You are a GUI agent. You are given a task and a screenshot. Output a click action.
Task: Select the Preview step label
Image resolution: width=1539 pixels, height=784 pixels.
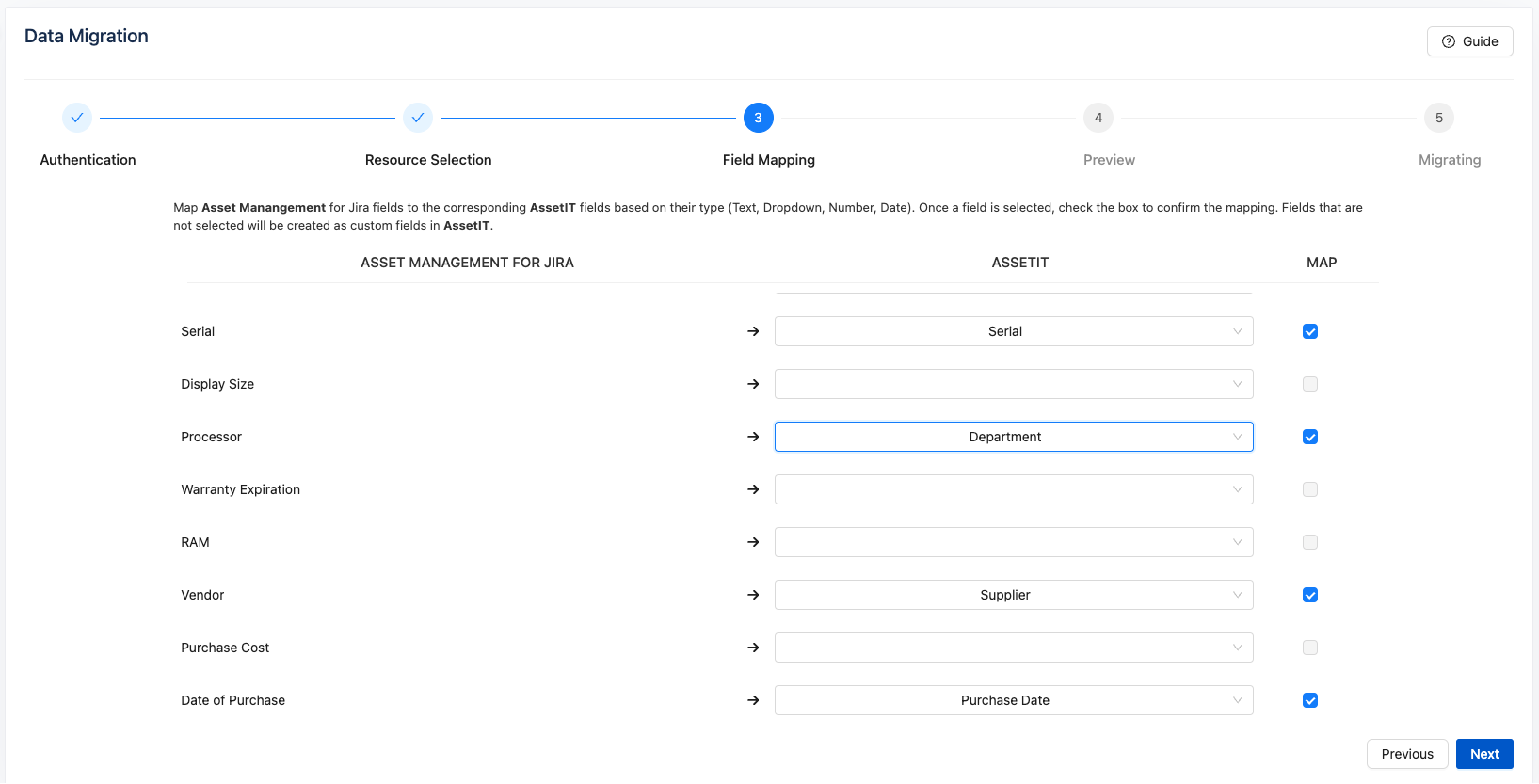(x=1109, y=160)
